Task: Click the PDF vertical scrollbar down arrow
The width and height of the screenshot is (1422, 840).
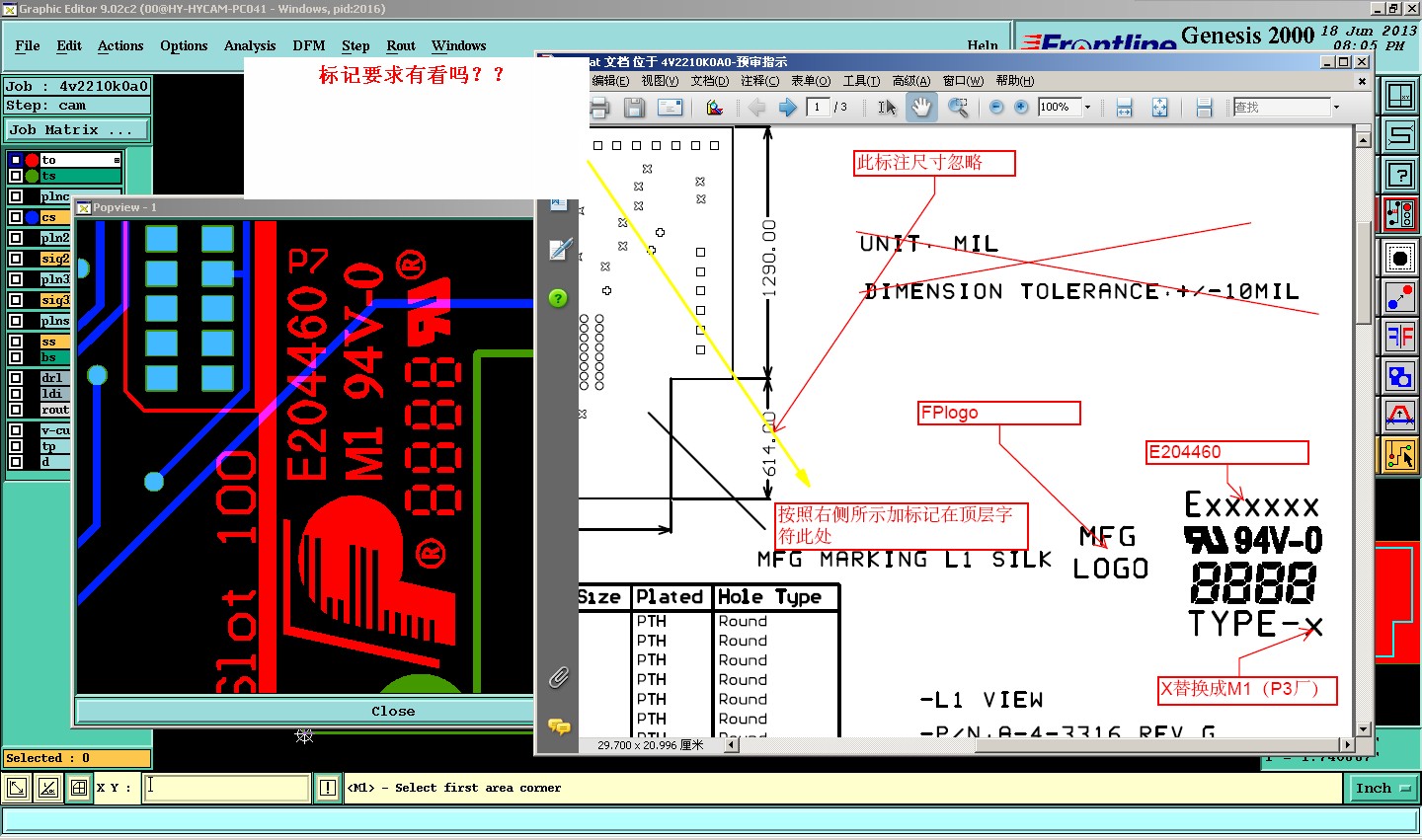Action: (x=1364, y=730)
